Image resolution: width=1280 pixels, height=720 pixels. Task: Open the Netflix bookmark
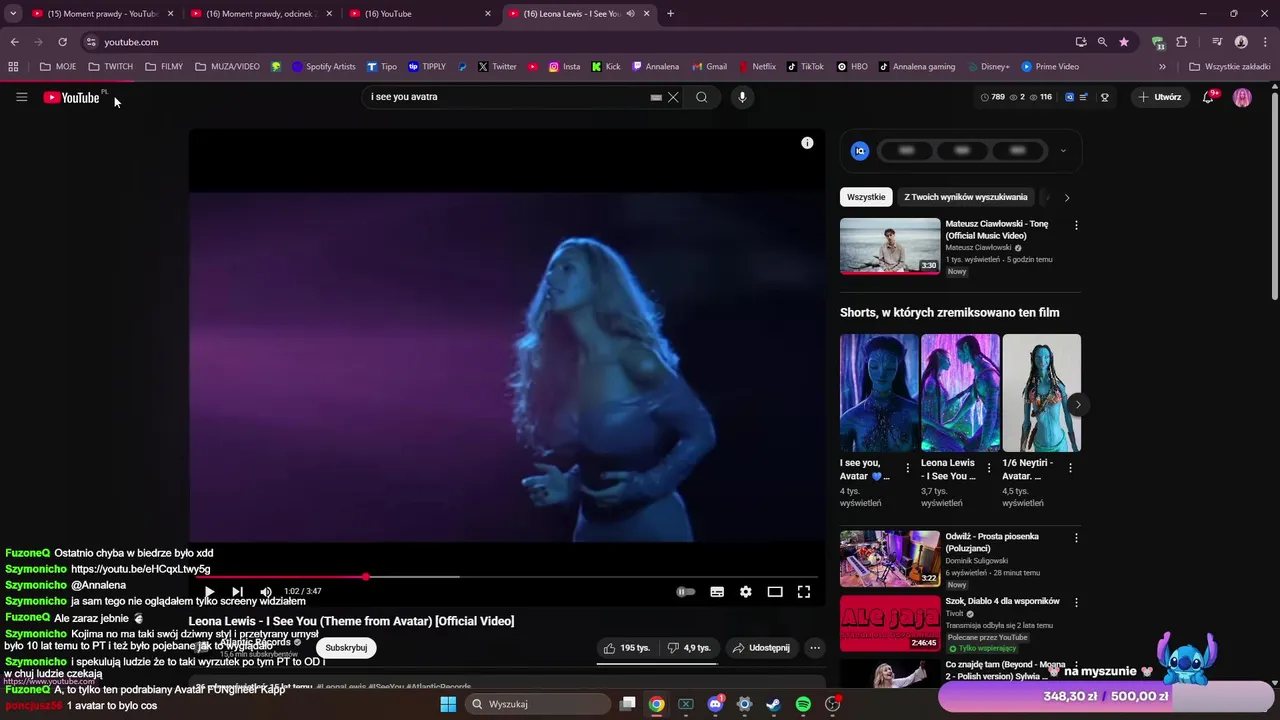click(x=757, y=67)
